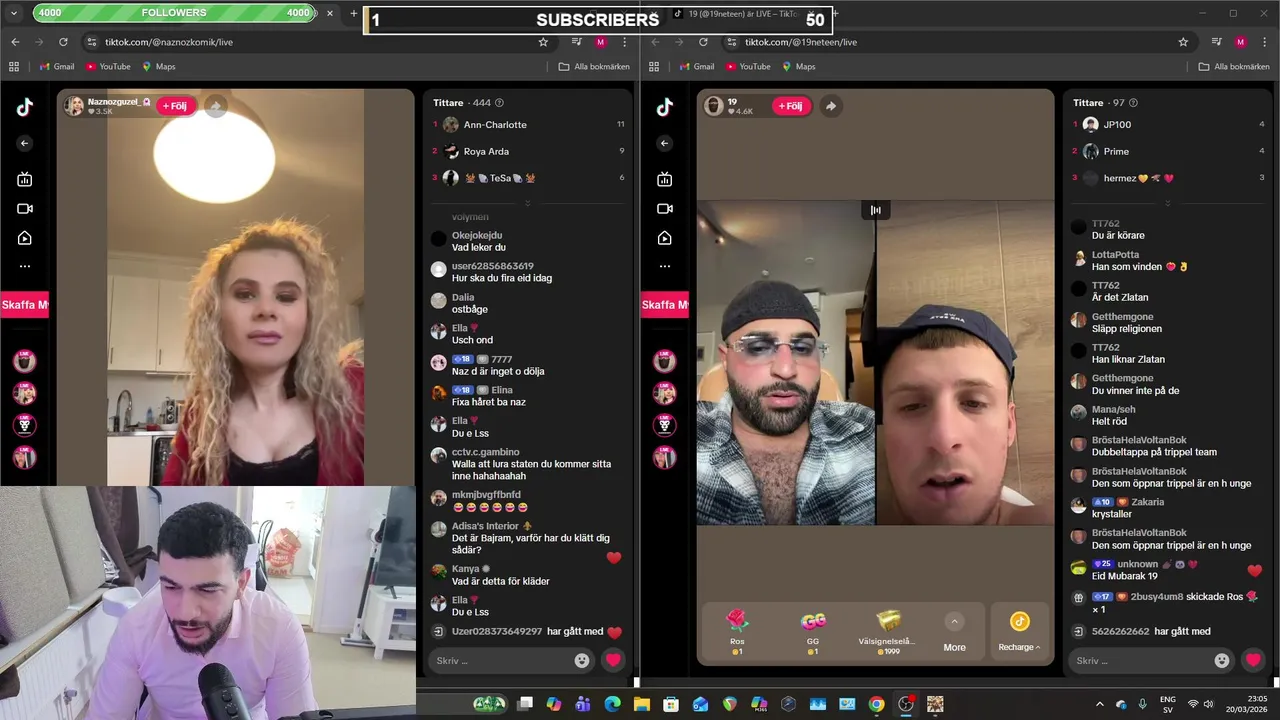This screenshot has width=1280, height=720.
Task: Open Chrome apps grid in left window
Action: (14, 67)
